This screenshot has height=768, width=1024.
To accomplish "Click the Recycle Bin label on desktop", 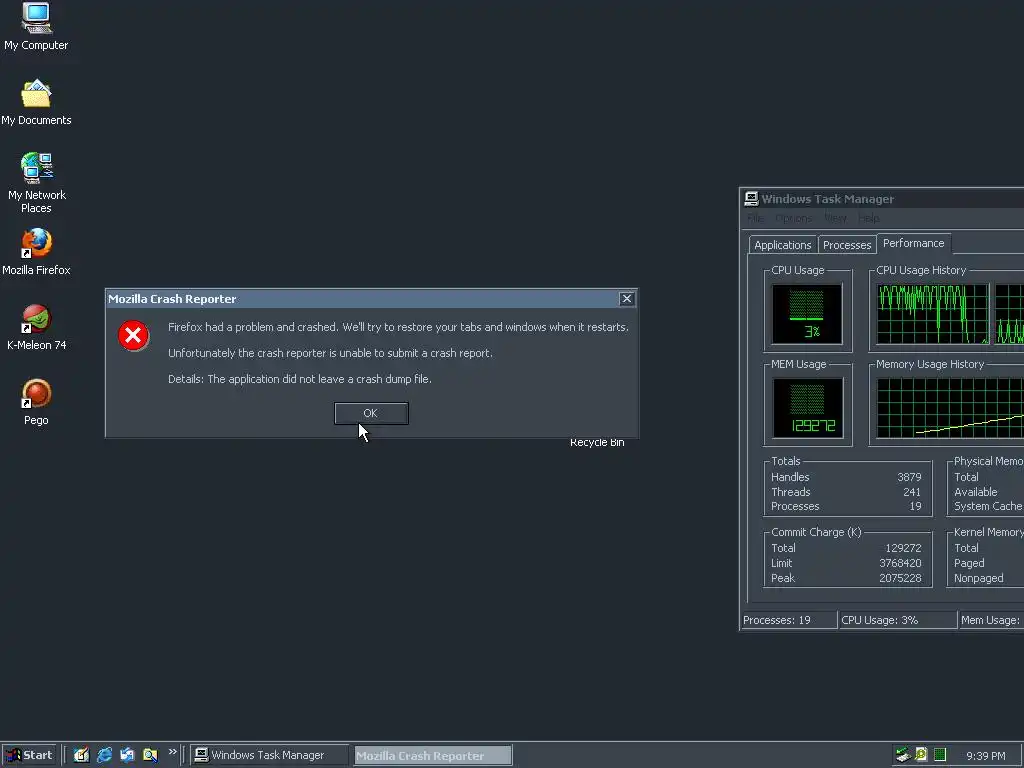I will 597,443.
